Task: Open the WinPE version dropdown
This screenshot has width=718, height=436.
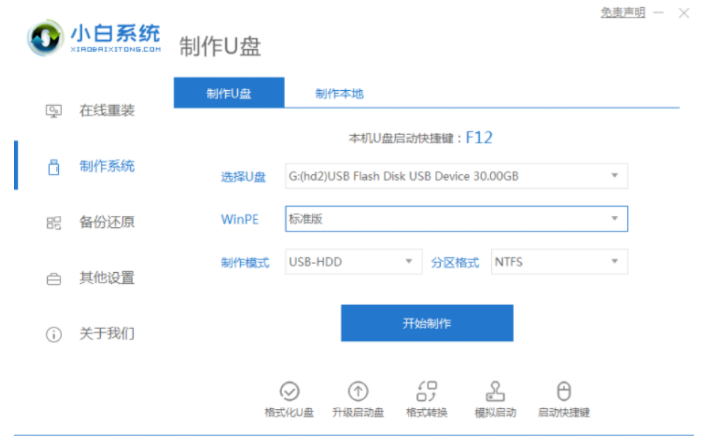Action: (x=456, y=218)
